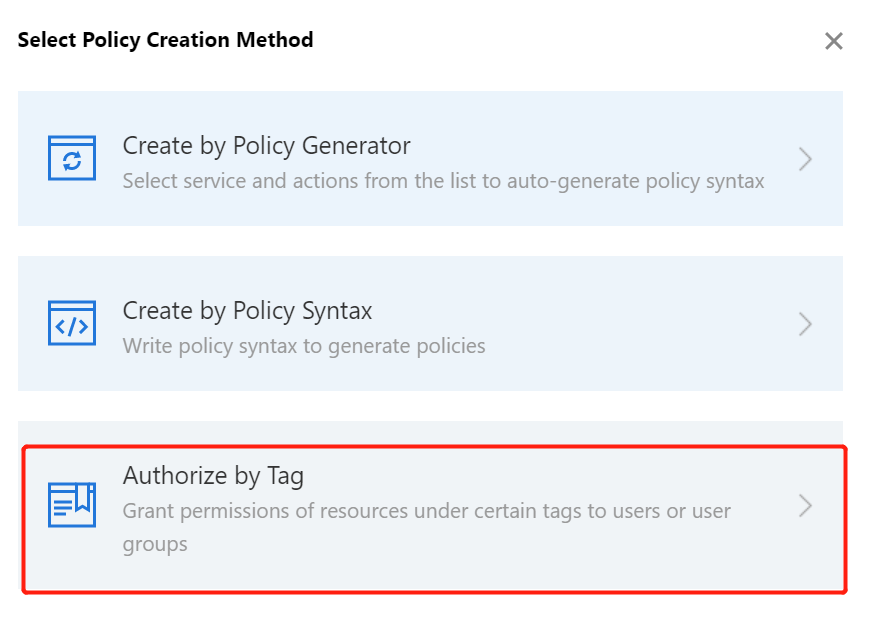Click the Policy Syntax code-bracket icon

click(x=72, y=324)
